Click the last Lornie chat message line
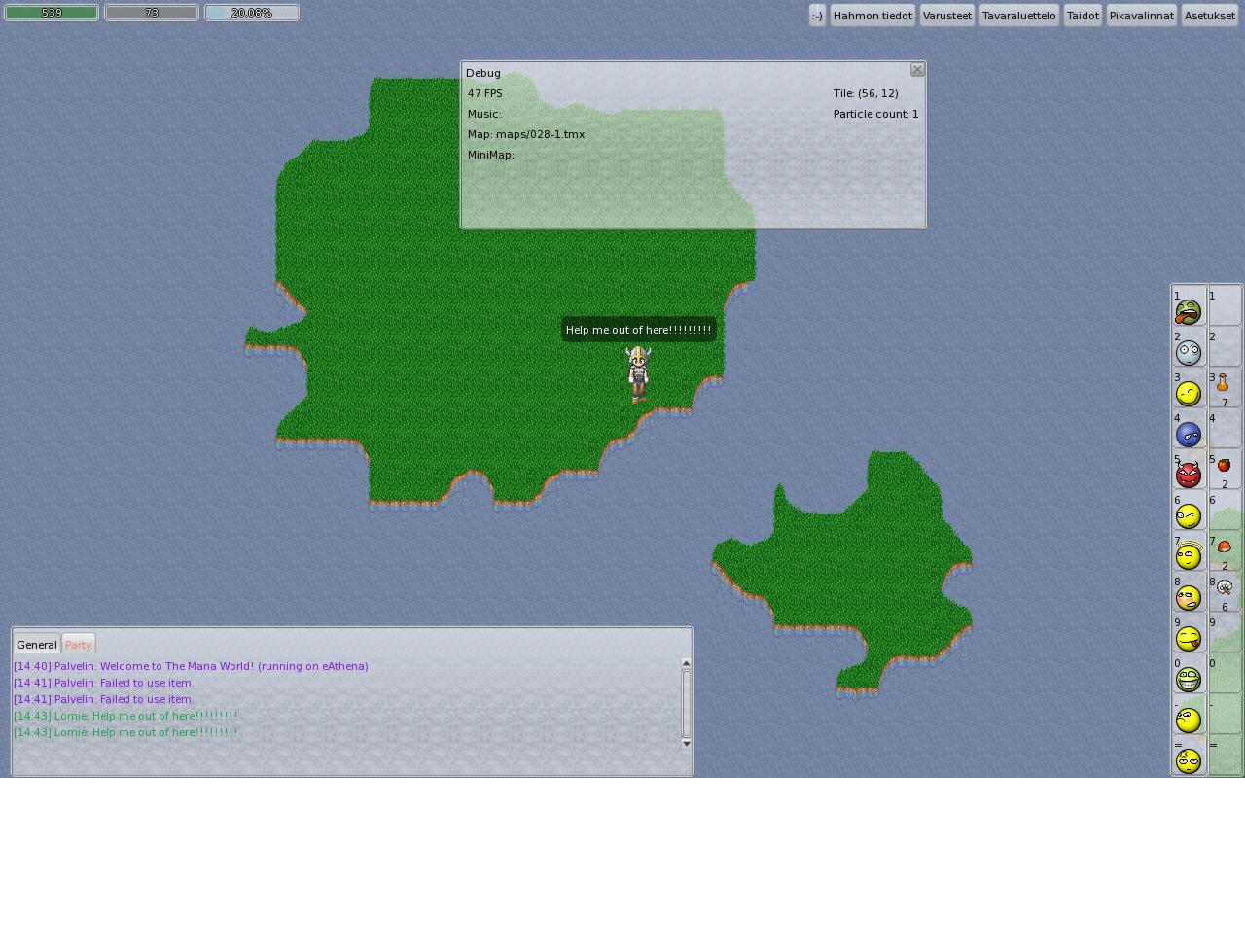The image size is (1245, 952). click(x=125, y=732)
